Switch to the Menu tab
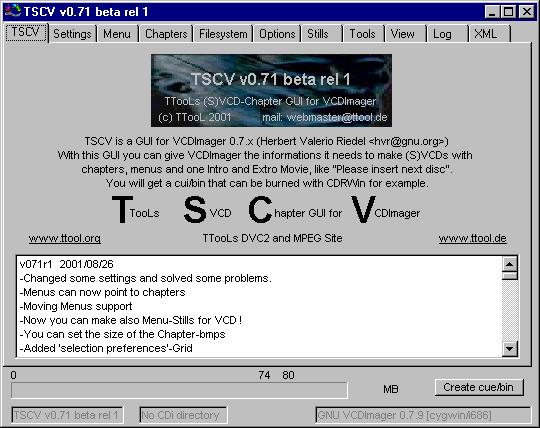 tap(117, 34)
